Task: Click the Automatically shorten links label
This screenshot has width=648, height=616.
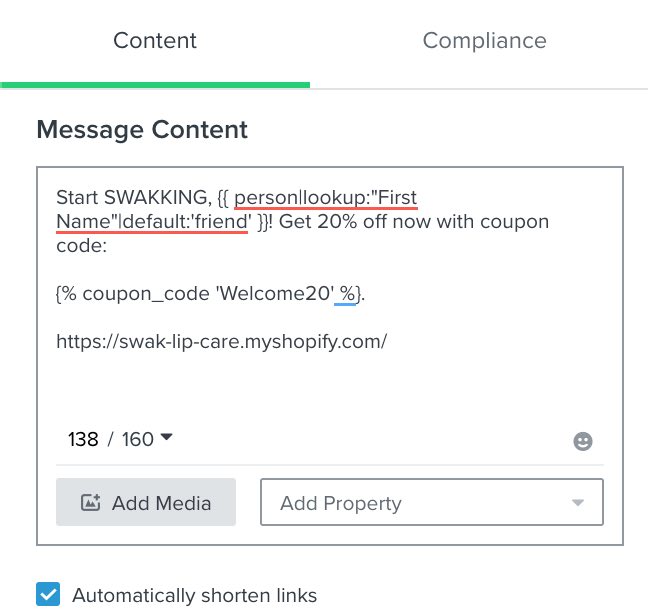Action: tap(194, 595)
